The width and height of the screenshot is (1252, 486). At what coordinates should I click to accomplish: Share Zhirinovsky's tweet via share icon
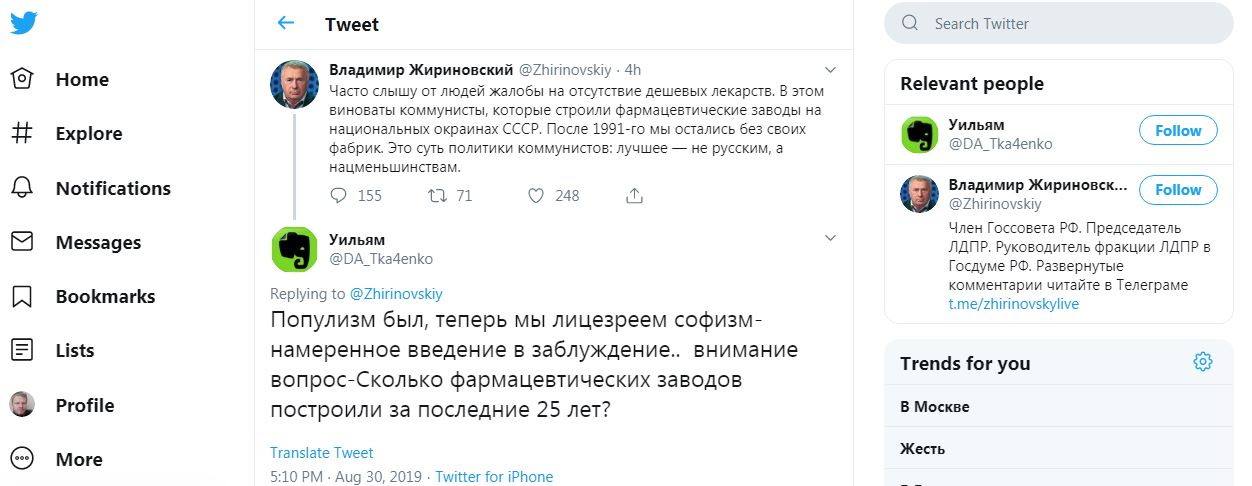coord(634,196)
